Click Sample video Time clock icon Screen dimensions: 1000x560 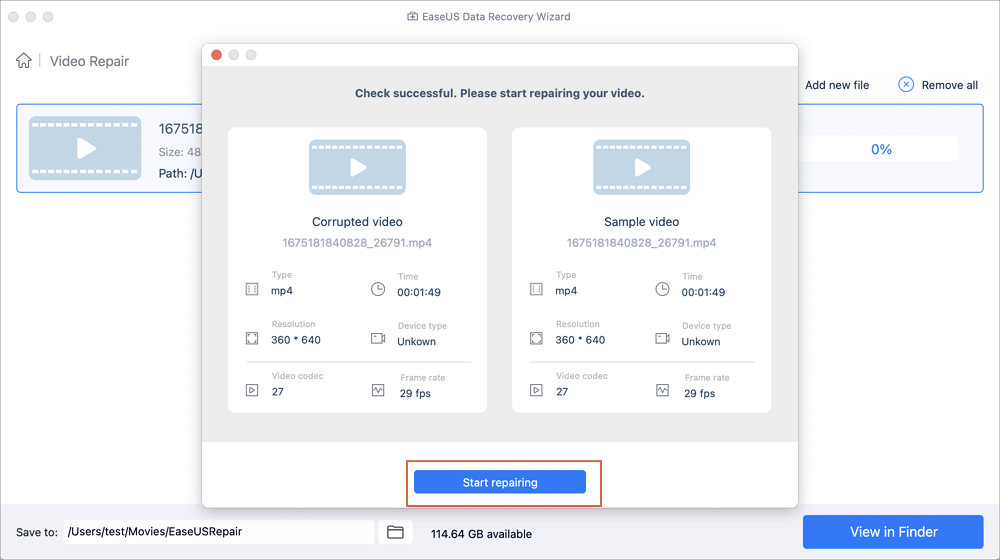click(x=663, y=290)
